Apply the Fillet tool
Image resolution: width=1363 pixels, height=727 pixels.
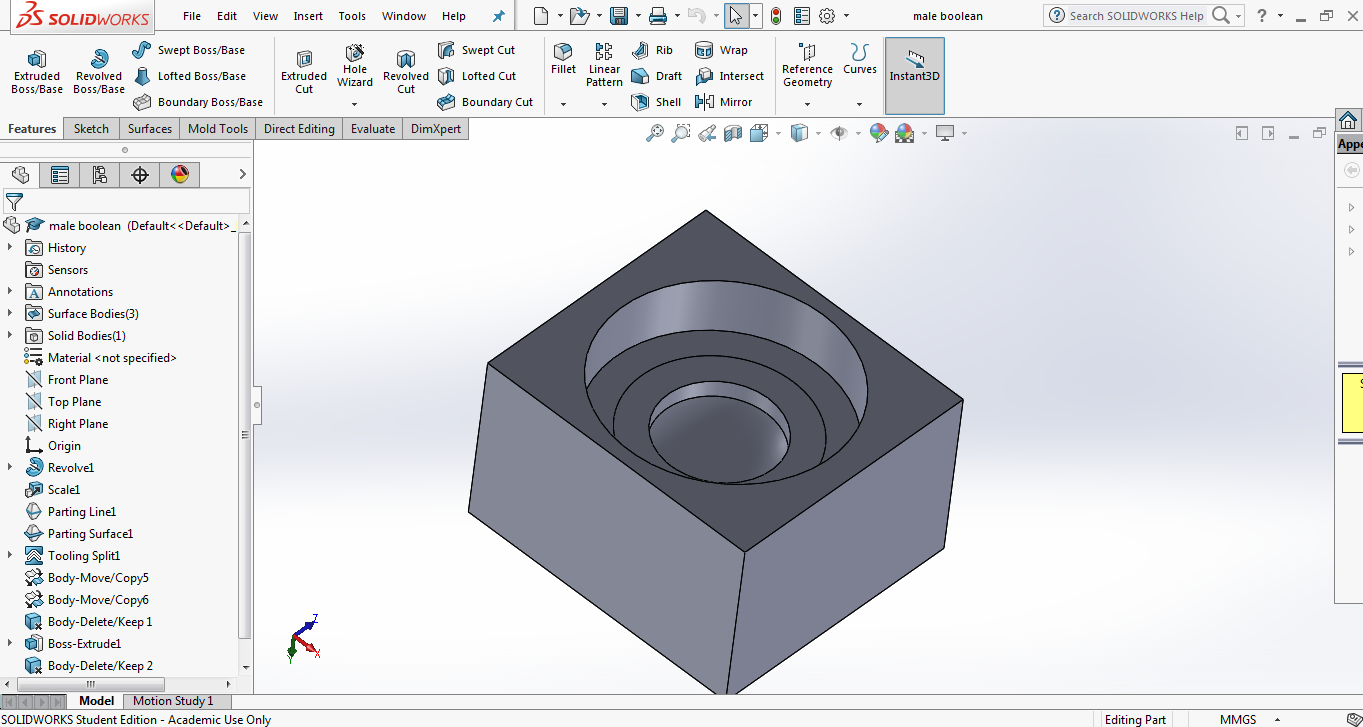point(563,59)
